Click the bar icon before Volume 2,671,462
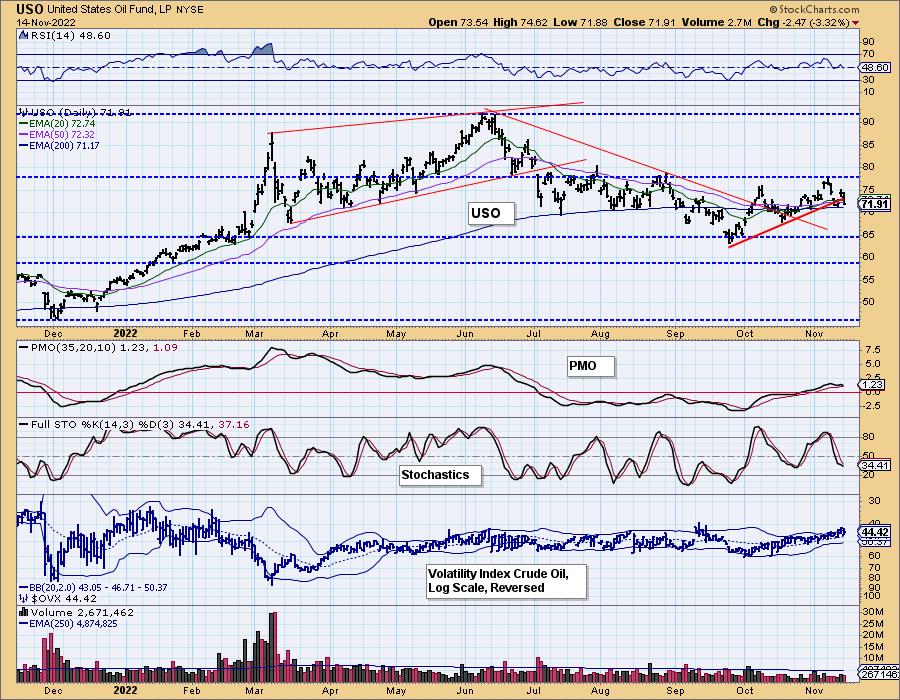 (x=24, y=612)
